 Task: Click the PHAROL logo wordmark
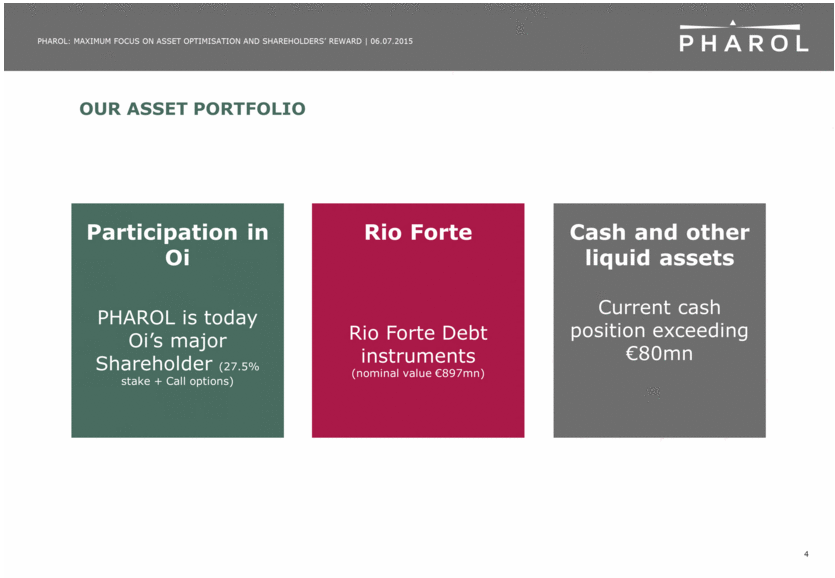(x=744, y=43)
